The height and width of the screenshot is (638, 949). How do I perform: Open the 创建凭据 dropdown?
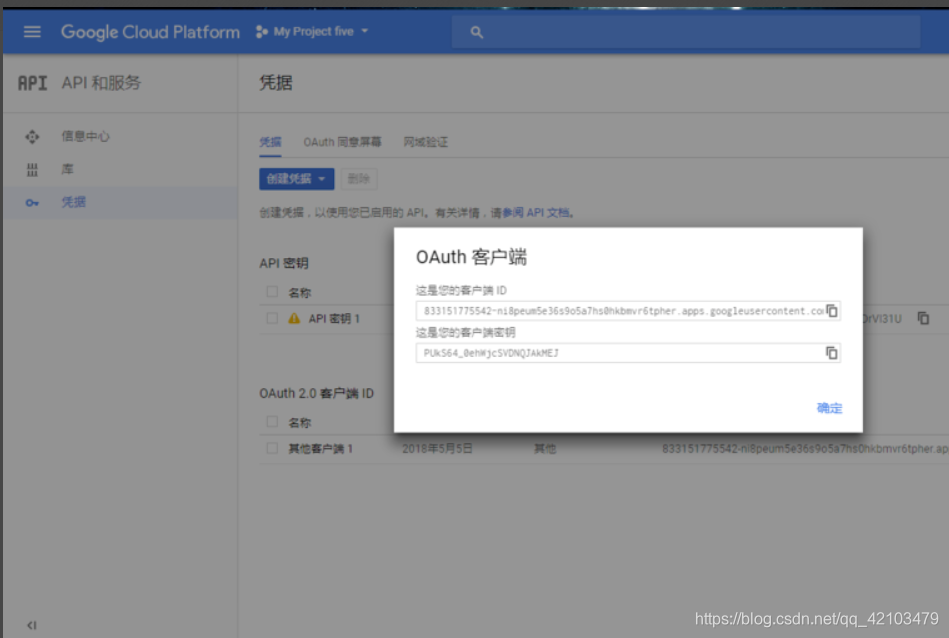tap(294, 180)
